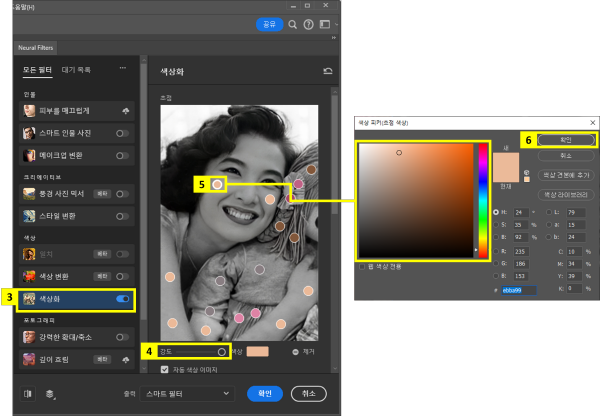Click 확인 in the color picker dialog
600x416 pixels.
tap(566, 140)
